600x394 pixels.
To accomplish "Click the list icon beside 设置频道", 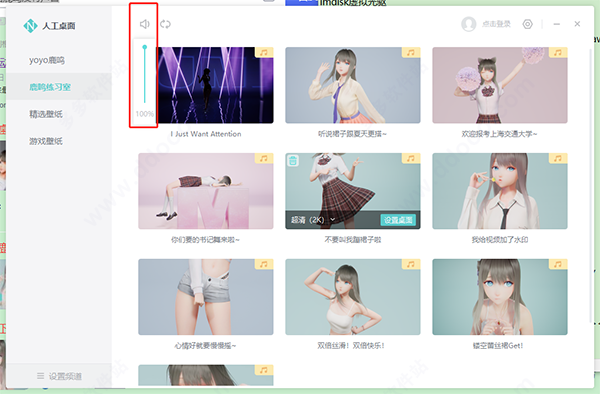I will coord(40,376).
